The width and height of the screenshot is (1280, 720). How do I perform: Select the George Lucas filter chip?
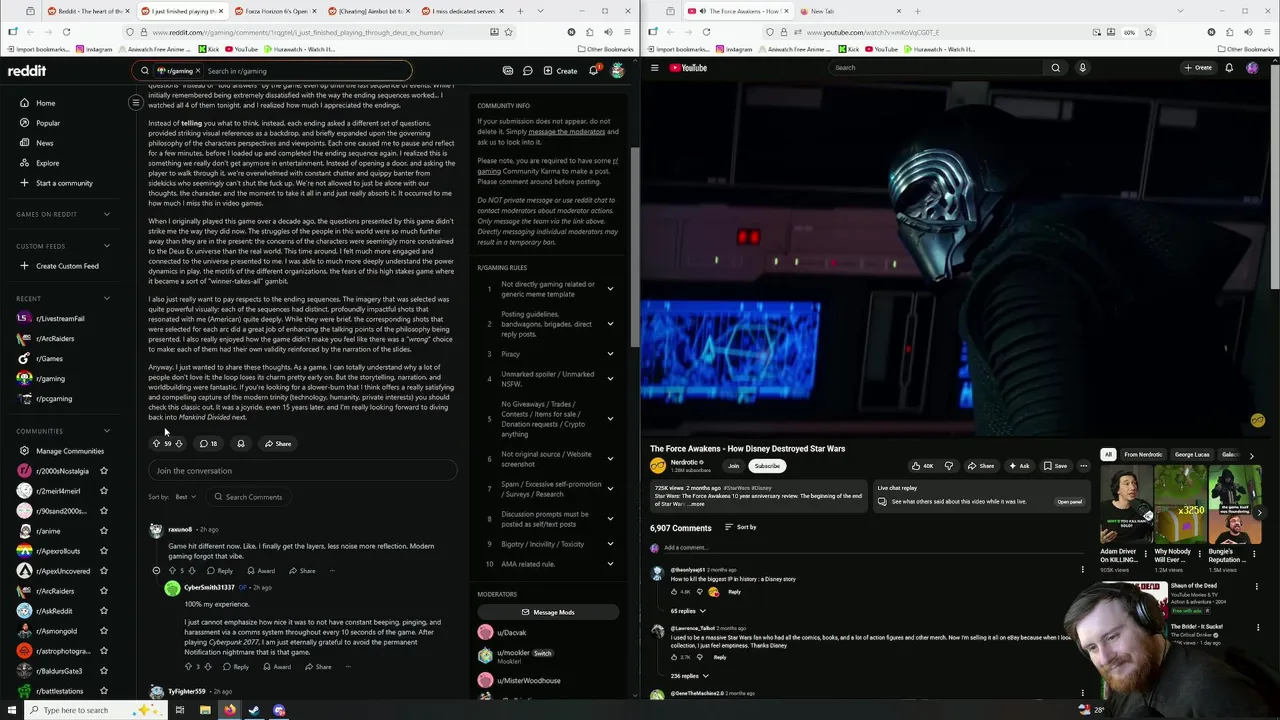(x=1192, y=455)
